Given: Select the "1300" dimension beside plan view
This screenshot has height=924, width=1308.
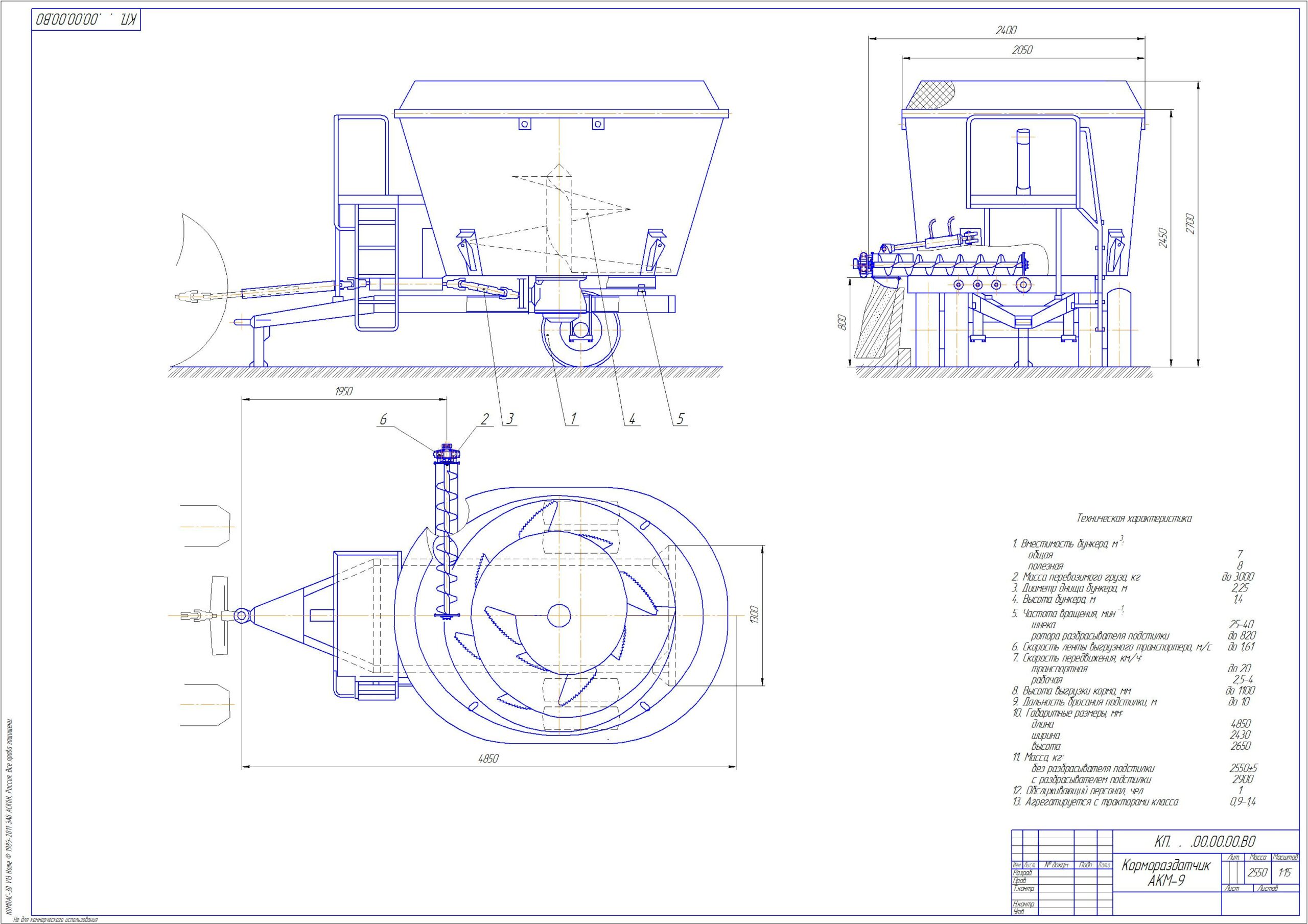Looking at the screenshot, I should coord(754,615).
